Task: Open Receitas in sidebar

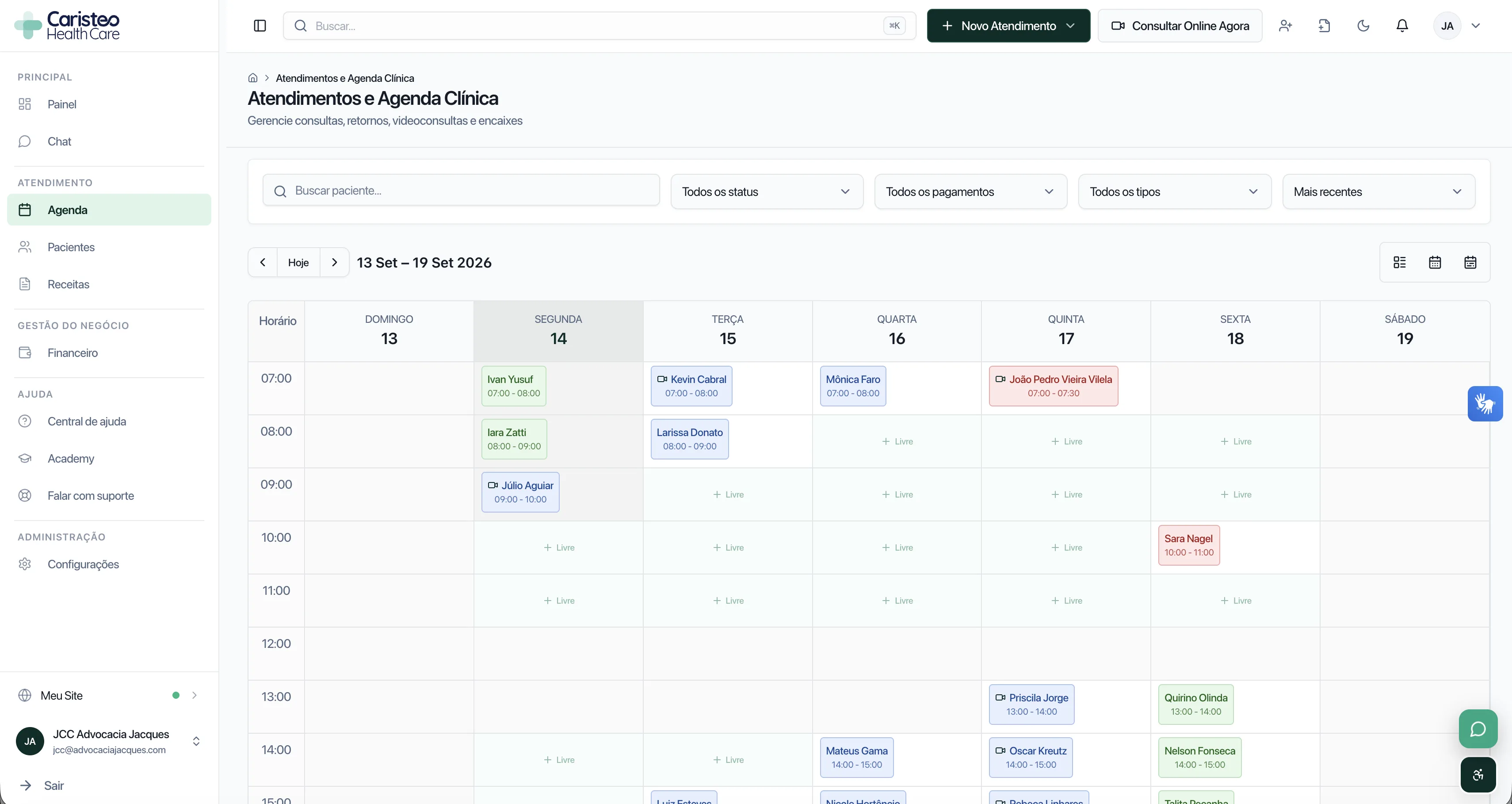Action: point(109,284)
